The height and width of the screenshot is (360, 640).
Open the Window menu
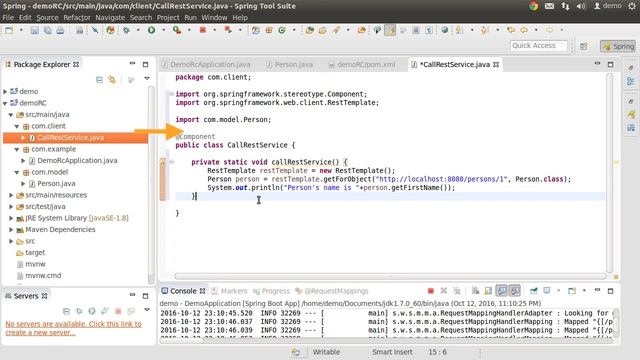click(214, 18)
